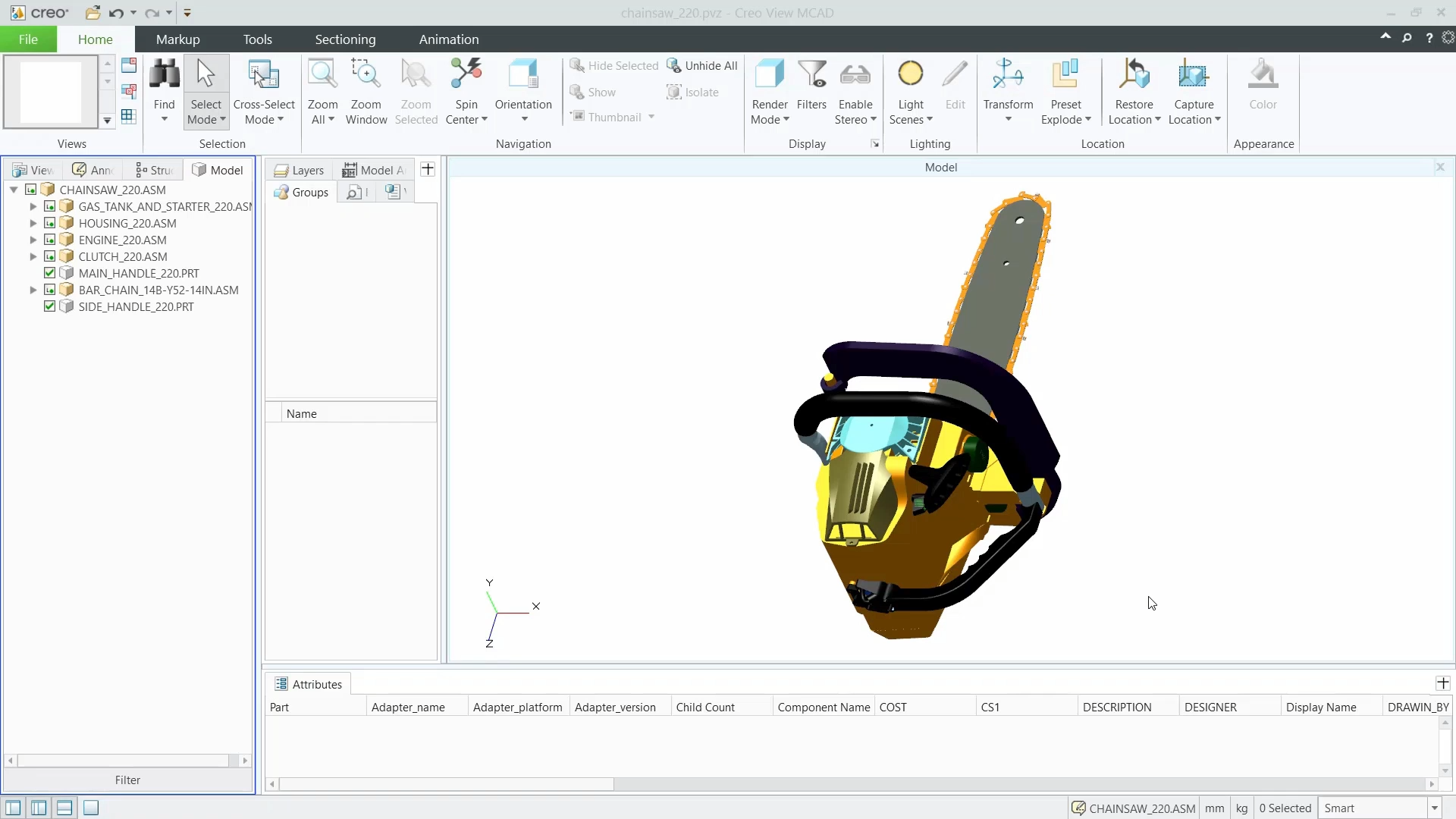
Task: Open the File menu
Action: click(x=28, y=39)
